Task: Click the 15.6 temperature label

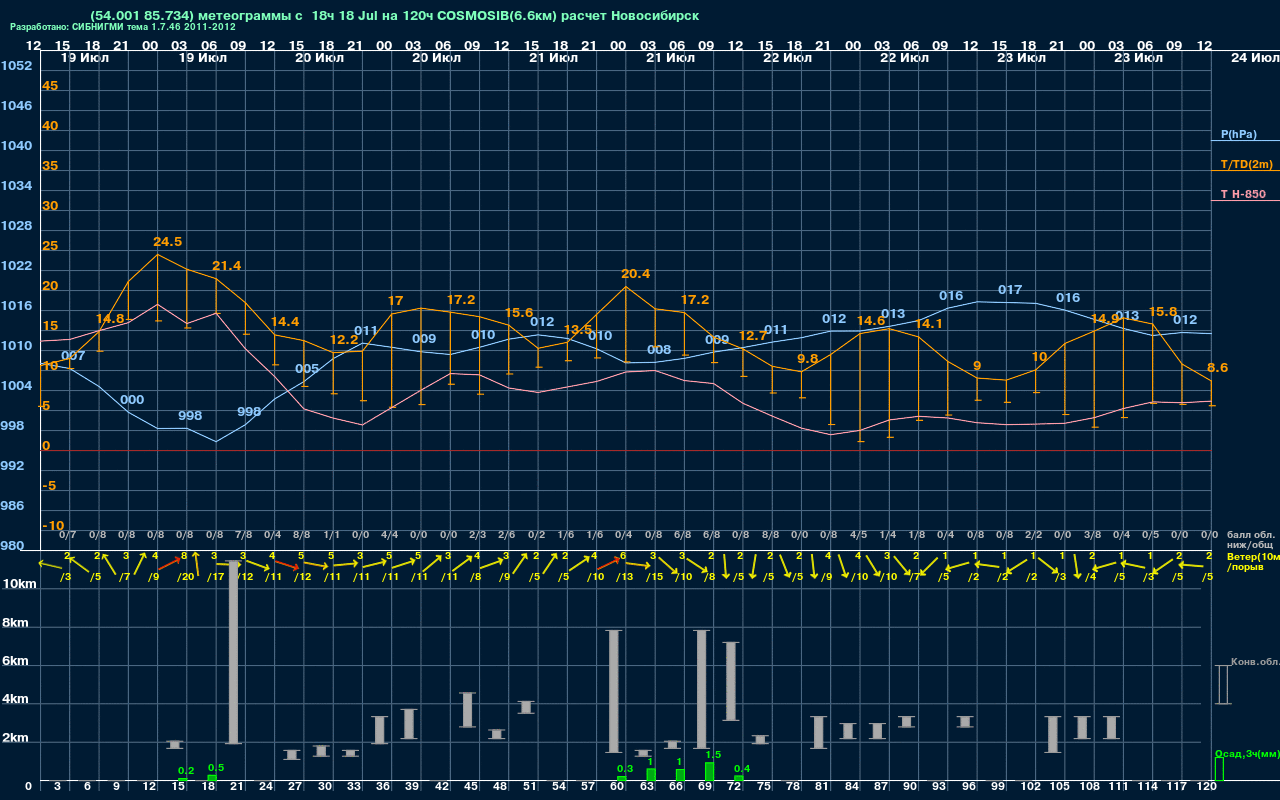Action: (519, 313)
